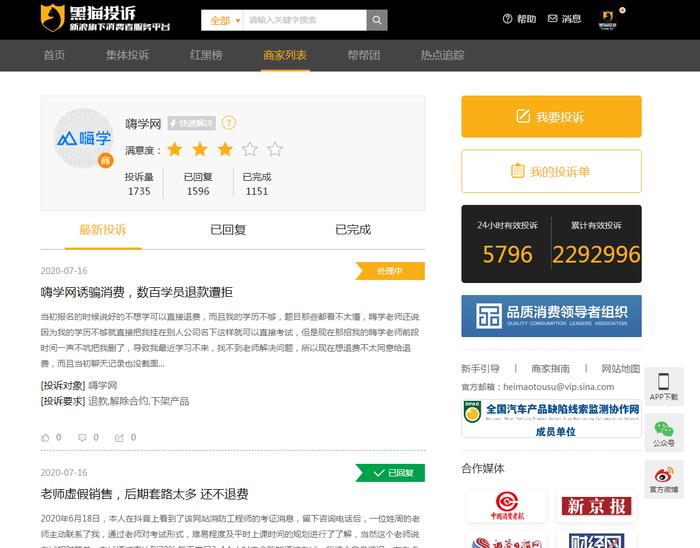The height and width of the screenshot is (548, 700).
Task: Share the 嗨学网诱骗消费 complaint
Action: pyautogui.click(x=119, y=438)
